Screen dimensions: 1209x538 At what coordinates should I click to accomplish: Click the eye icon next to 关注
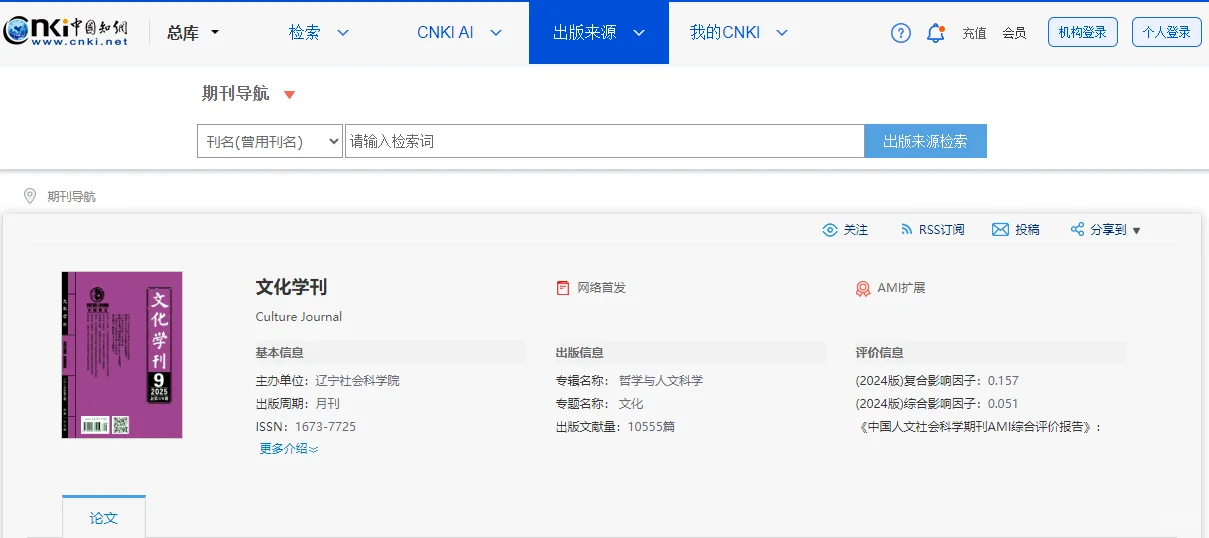tap(830, 230)
